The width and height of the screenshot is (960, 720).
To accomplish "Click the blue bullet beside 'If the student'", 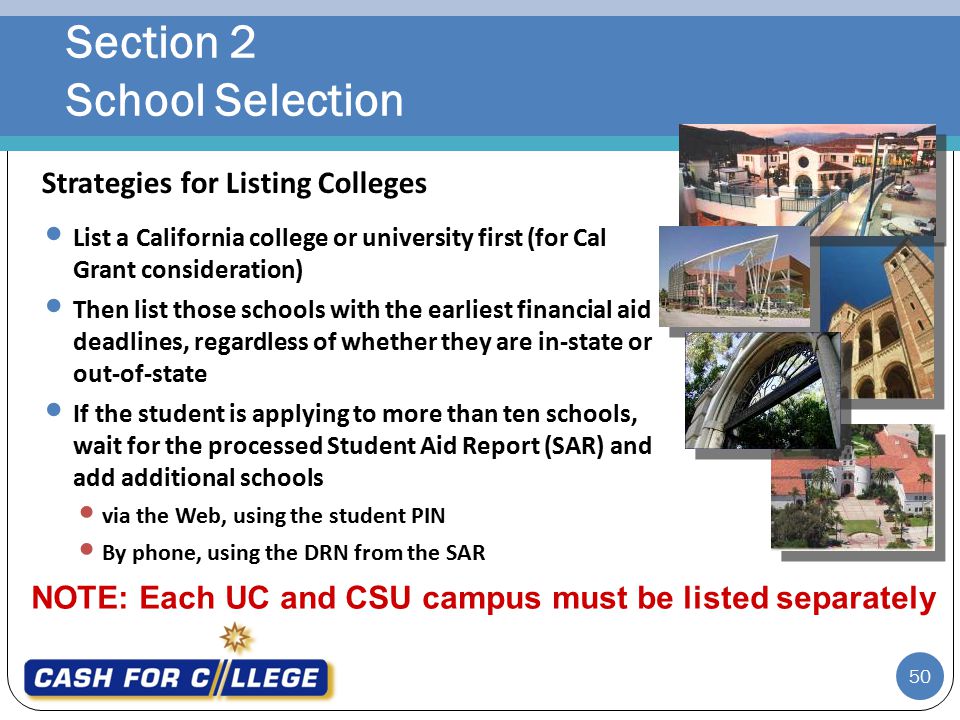I will [54, 410].
